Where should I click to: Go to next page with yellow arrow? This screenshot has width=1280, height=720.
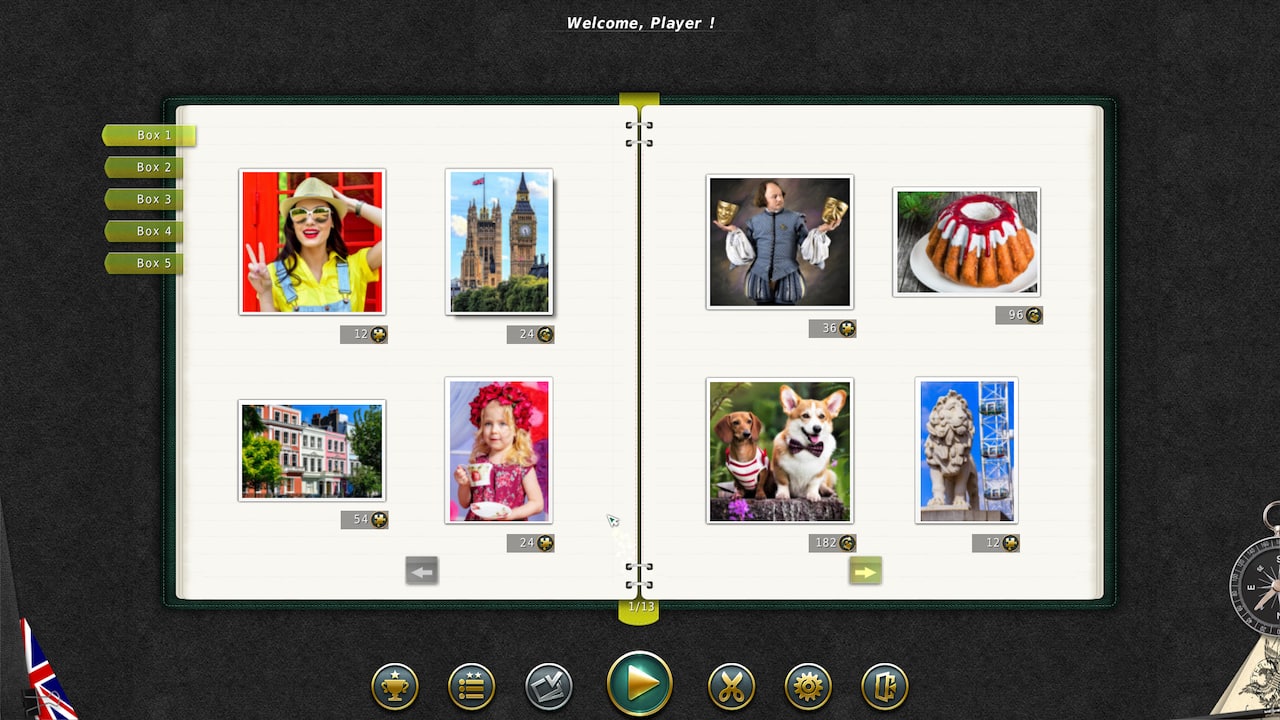point(865,571)
